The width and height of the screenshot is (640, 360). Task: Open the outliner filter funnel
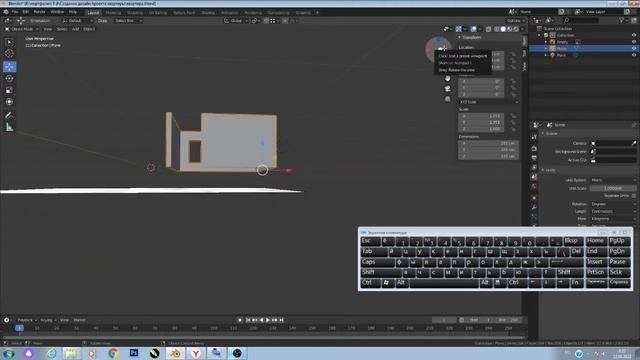(622, 20)
